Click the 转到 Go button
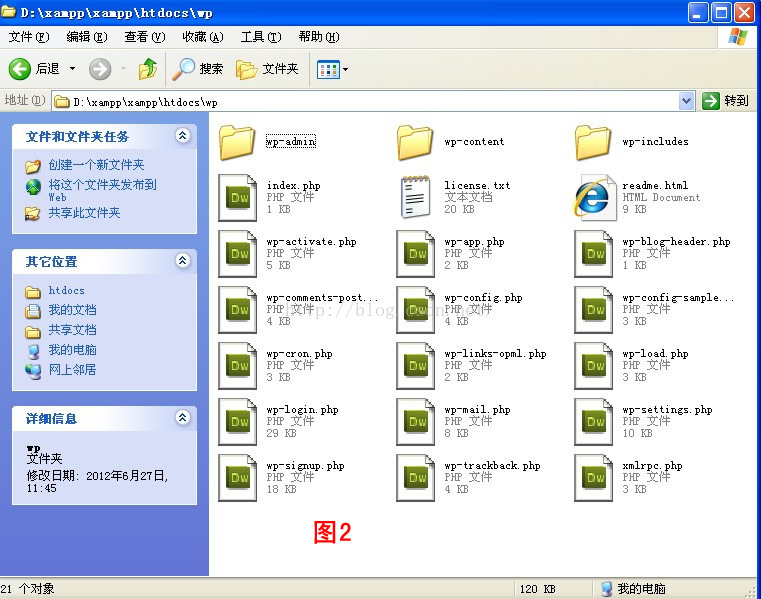The width and height of the screenshot is (761, 599). (726, 101)
